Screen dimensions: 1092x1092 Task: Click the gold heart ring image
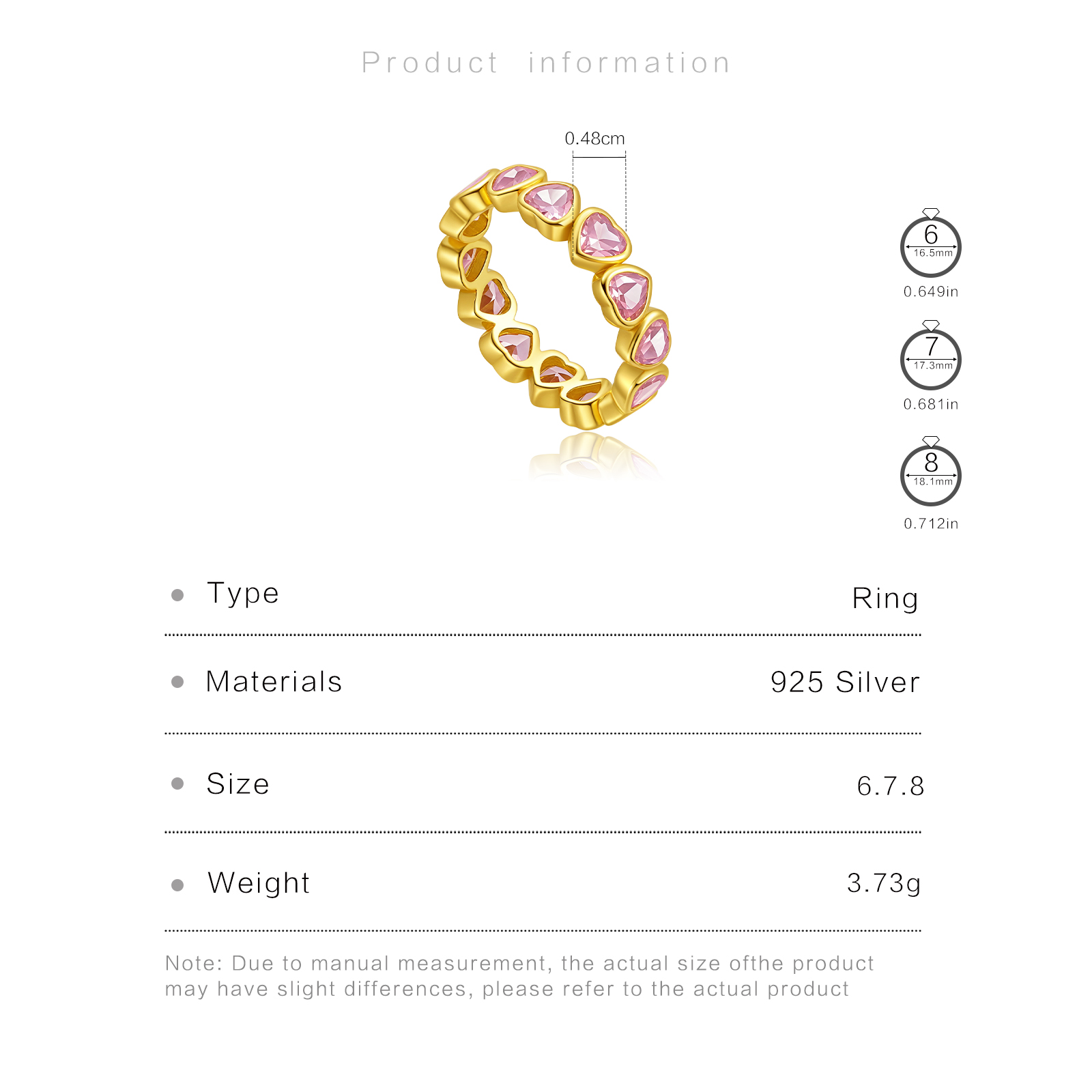click(554, 297)
